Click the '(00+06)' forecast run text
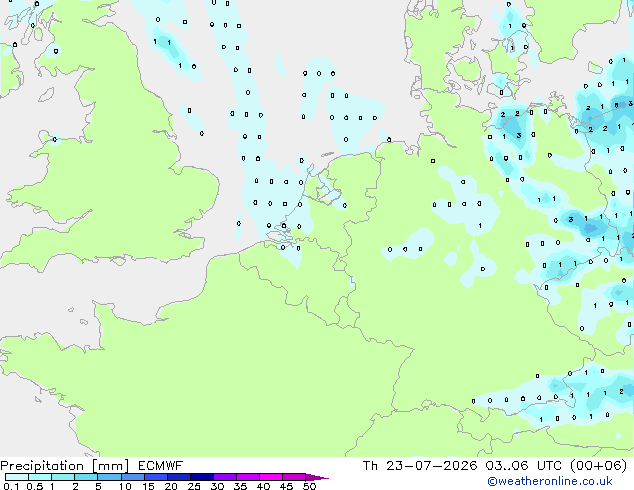Screen dimensions: 634x490 pos(598,466)
